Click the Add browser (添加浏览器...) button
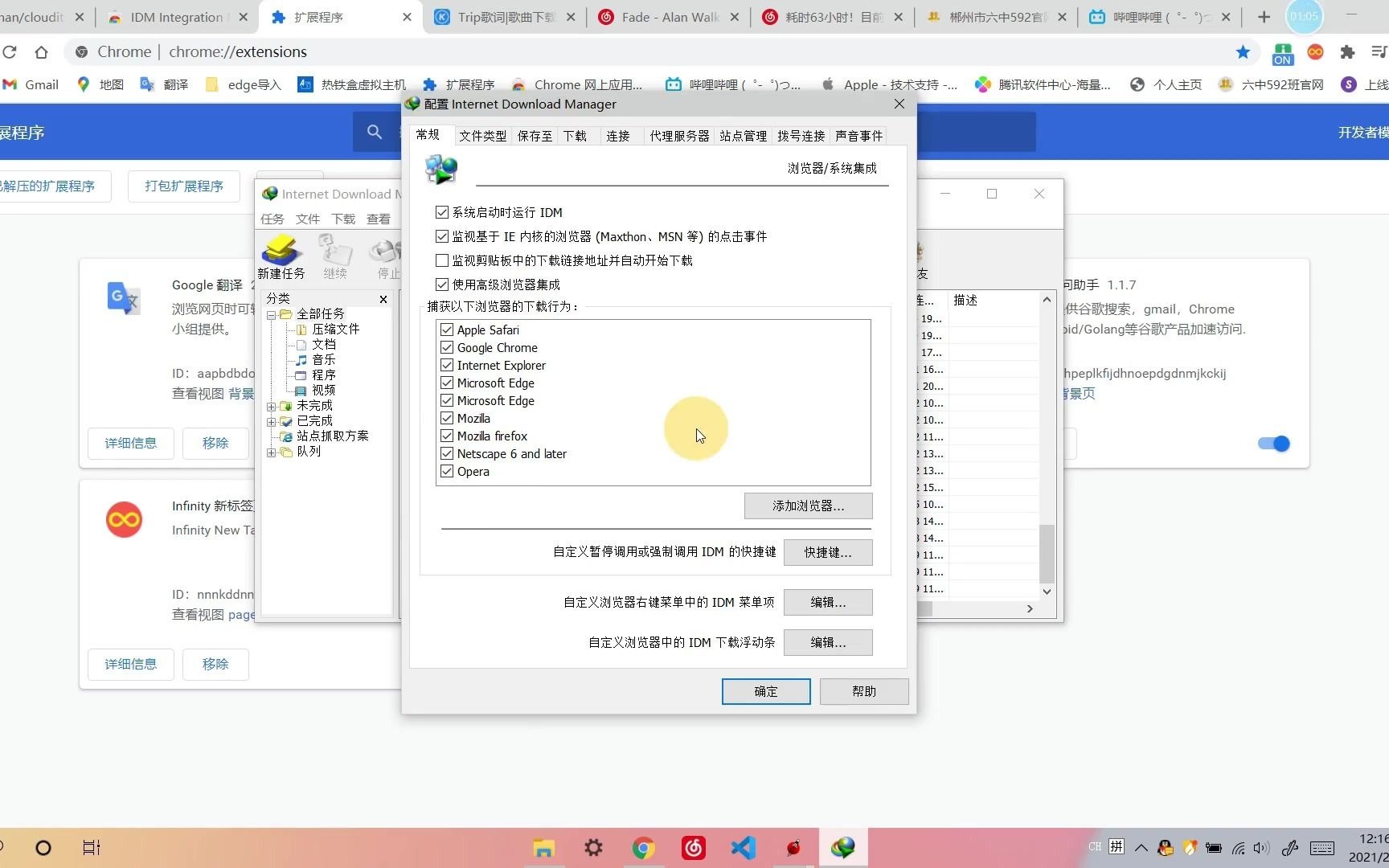This screenshot has width=1389, height=868. 808,506
